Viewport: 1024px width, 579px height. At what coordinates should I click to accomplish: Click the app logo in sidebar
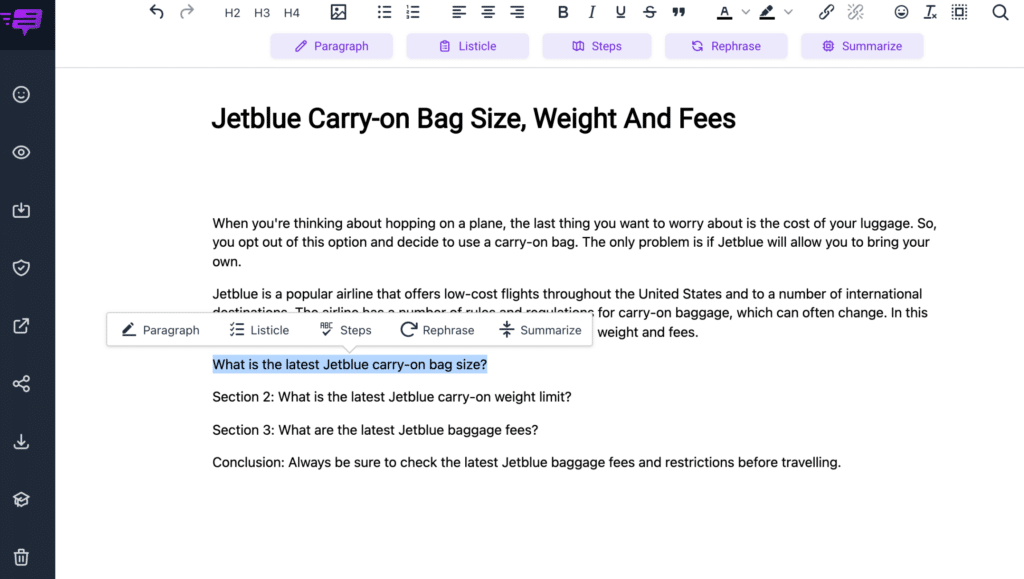(22, 21)
